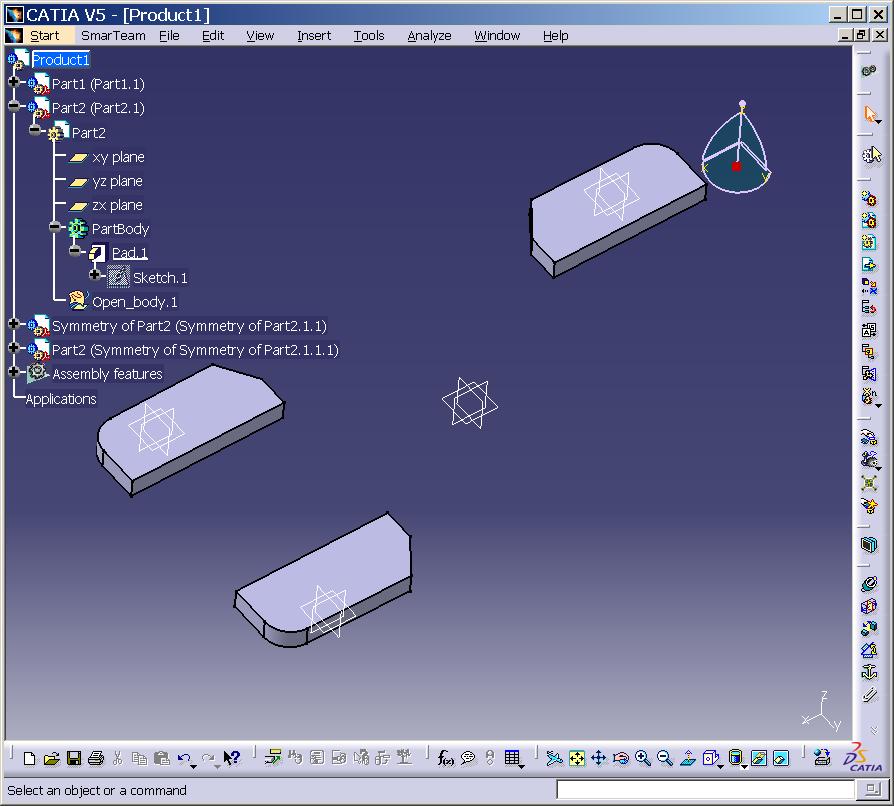Activate Fly mode airplane icon
The height and width of the screenshot is (806, 894).
tap(554, 758)
